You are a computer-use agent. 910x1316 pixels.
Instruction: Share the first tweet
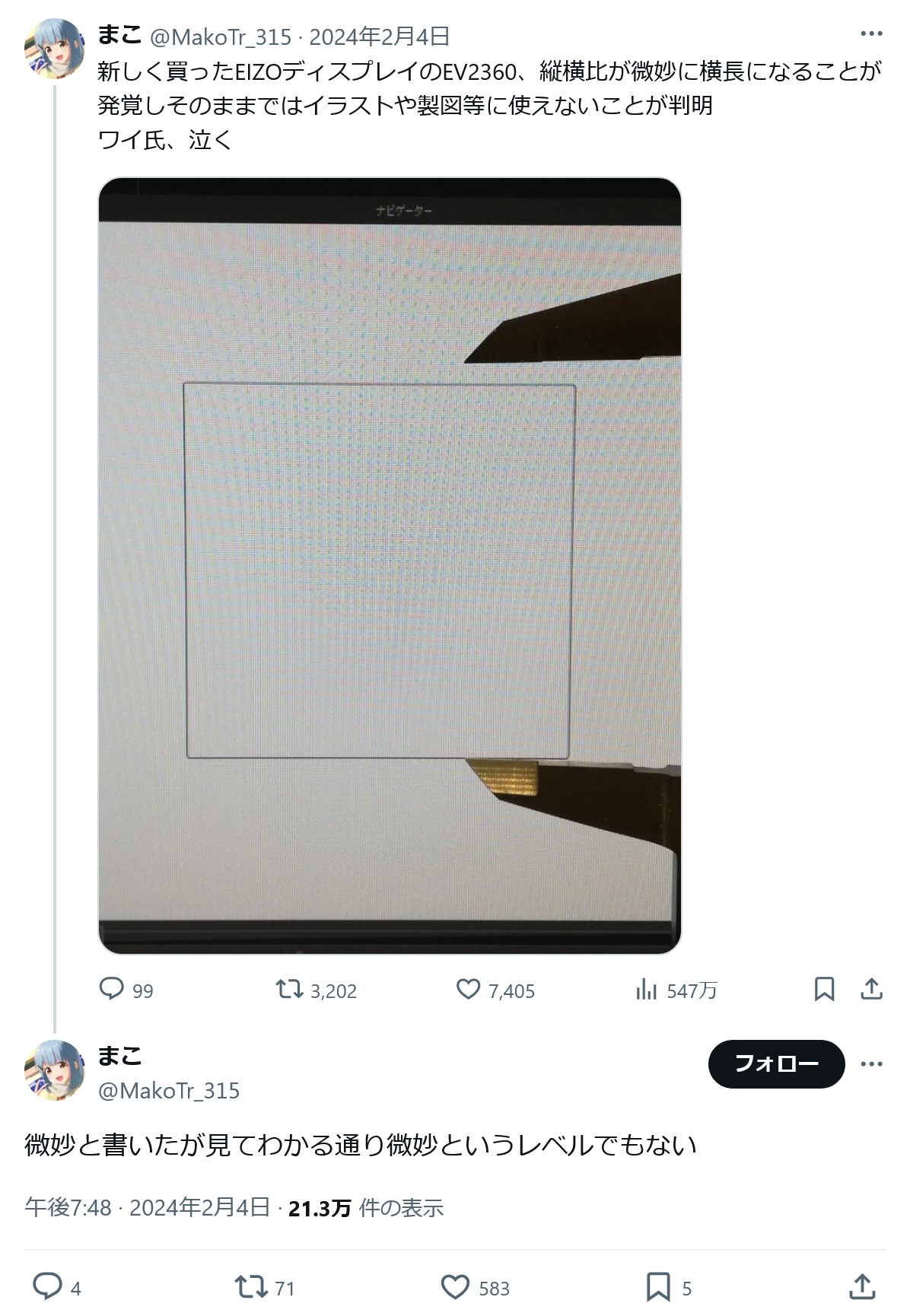(x=871, y=989)
